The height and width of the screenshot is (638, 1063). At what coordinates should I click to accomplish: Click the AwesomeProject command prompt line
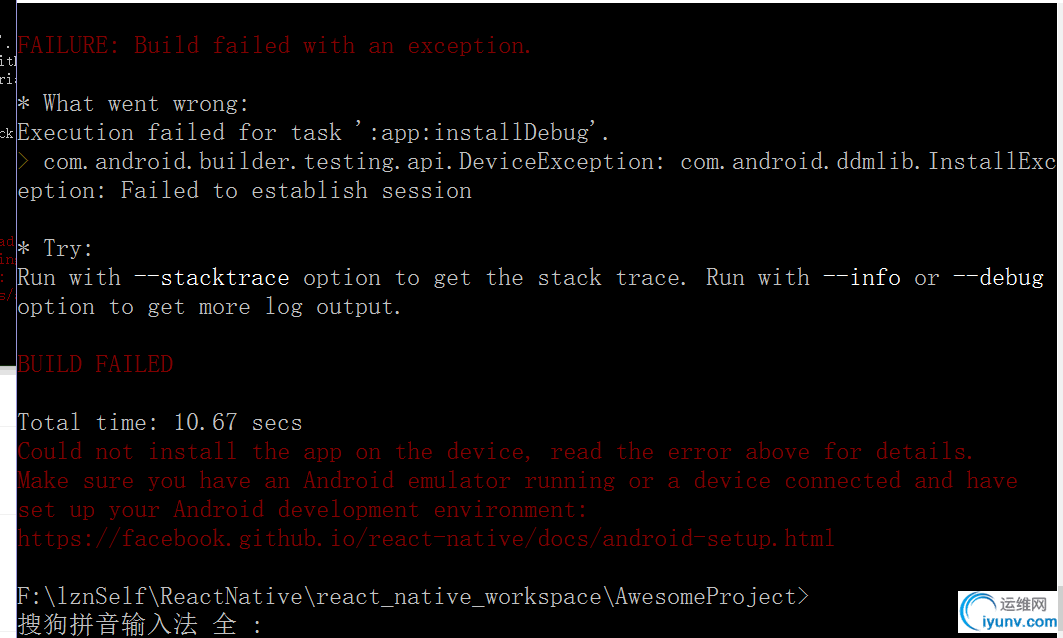point(412,597)
